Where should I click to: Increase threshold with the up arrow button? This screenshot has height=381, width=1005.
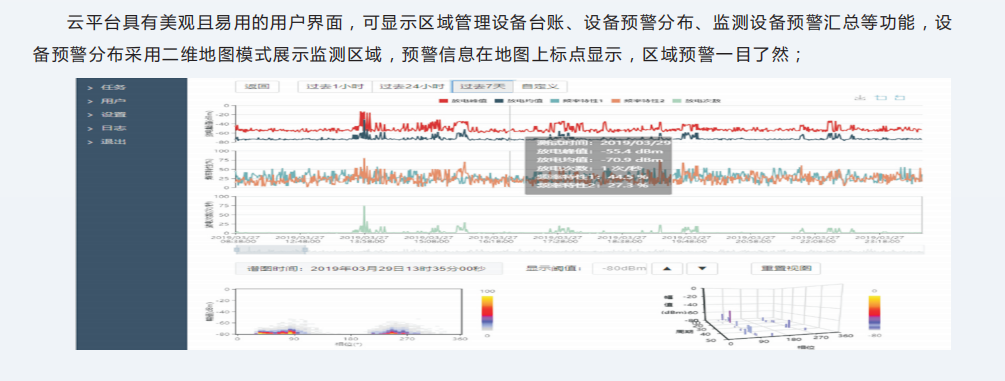pyautogui.click(x=667, y=269)
